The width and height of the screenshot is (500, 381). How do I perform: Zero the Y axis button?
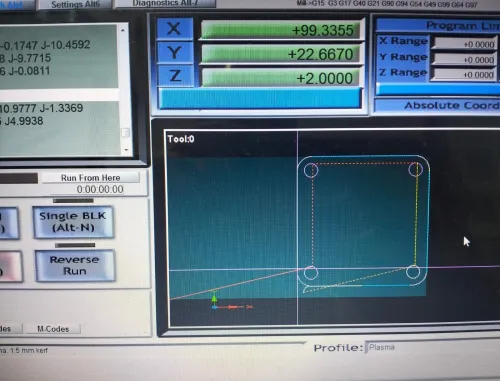click(x=174, y=53)
